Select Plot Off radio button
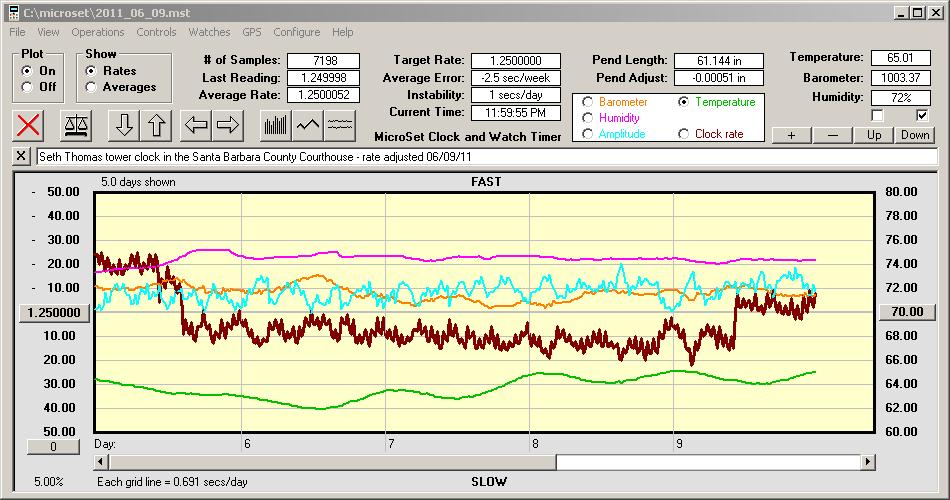Viewport: 950px width, 500px height. pyautogui.click(x=26, y=87)
